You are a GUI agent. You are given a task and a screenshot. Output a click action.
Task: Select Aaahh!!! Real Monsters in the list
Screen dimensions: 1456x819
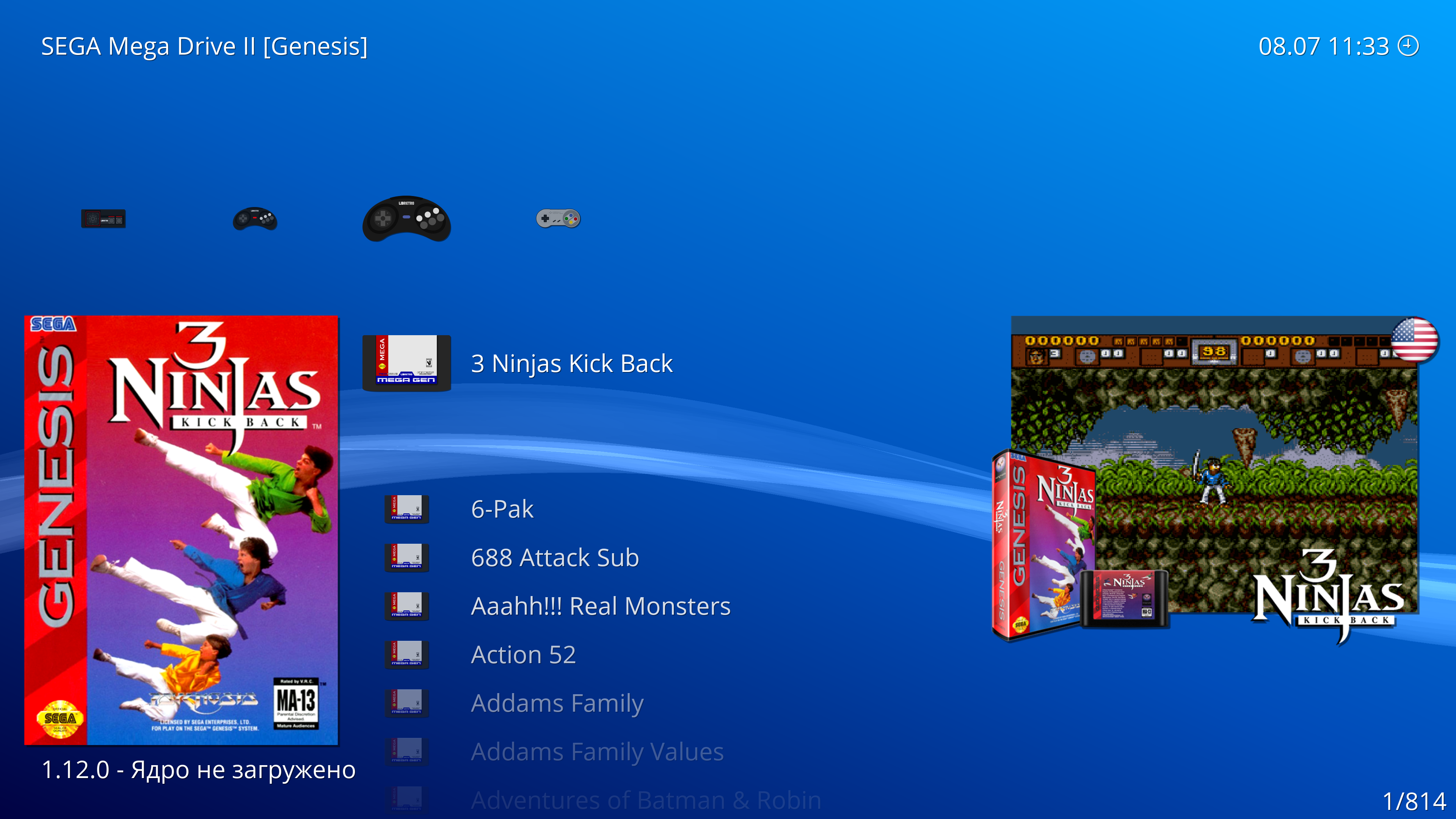601,607
